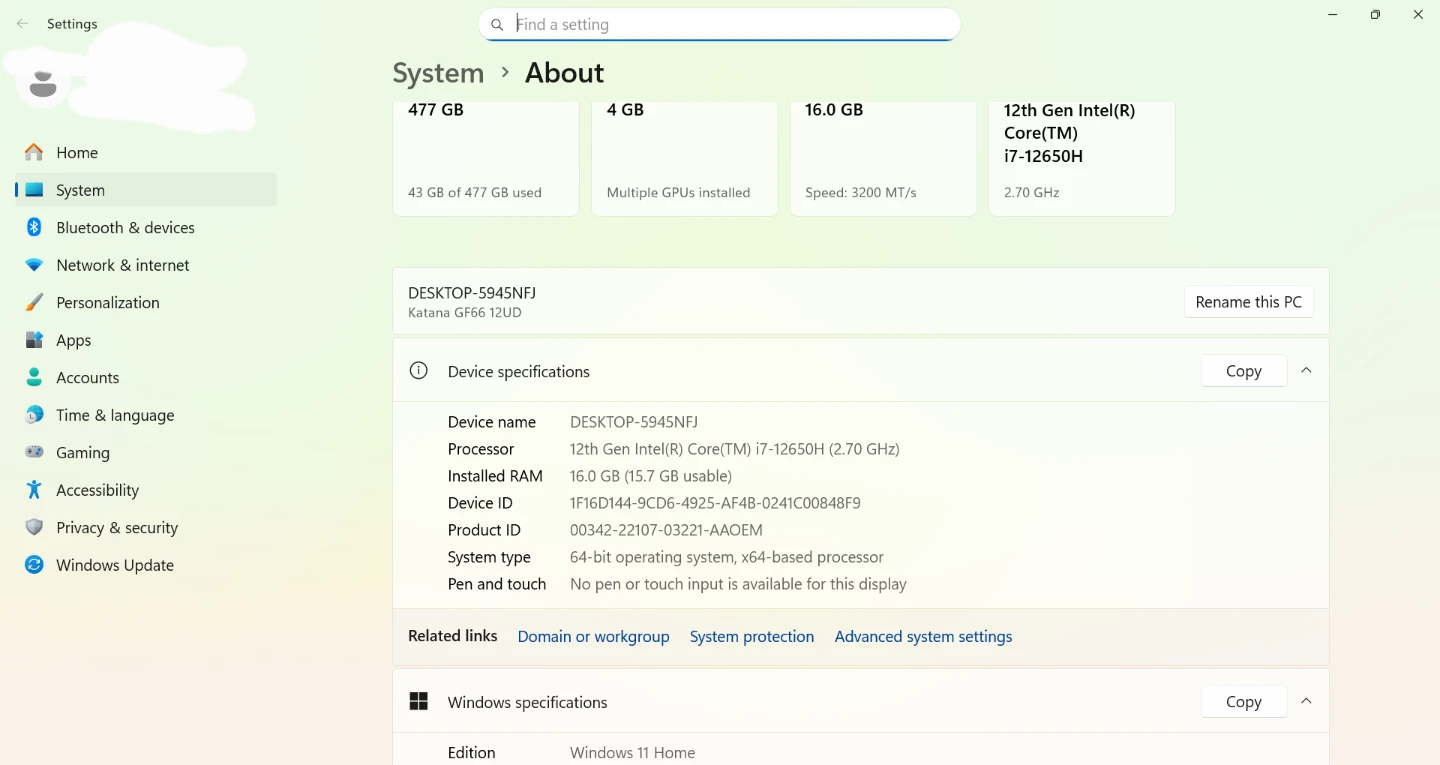Viewport: 1440px width, 765px height.
Task: Click the back arrow in the title bar
Action: (x=22, y=24)
